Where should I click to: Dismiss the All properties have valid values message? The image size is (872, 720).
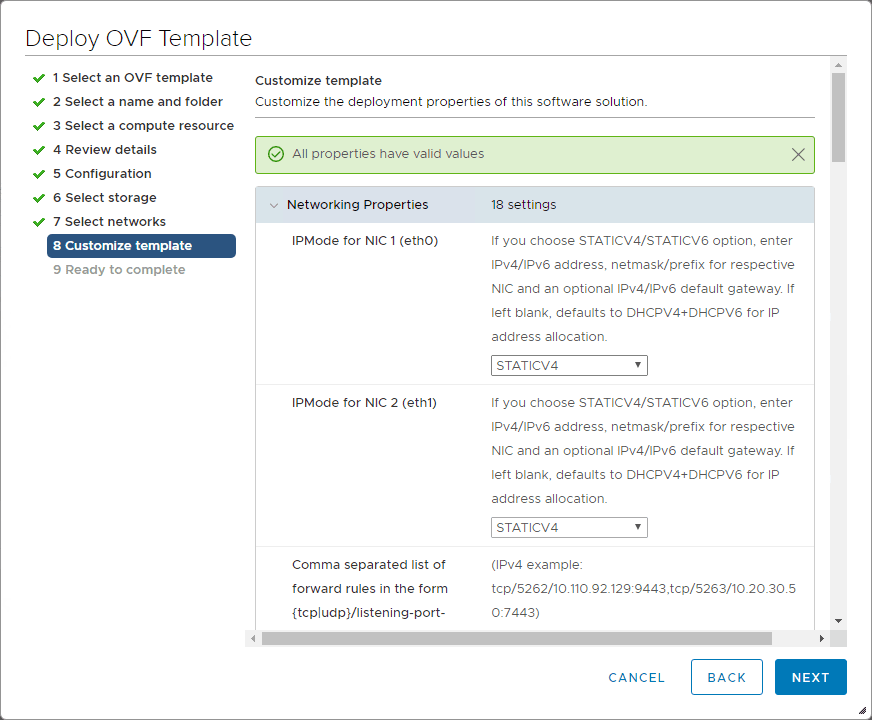pos(798,154)
